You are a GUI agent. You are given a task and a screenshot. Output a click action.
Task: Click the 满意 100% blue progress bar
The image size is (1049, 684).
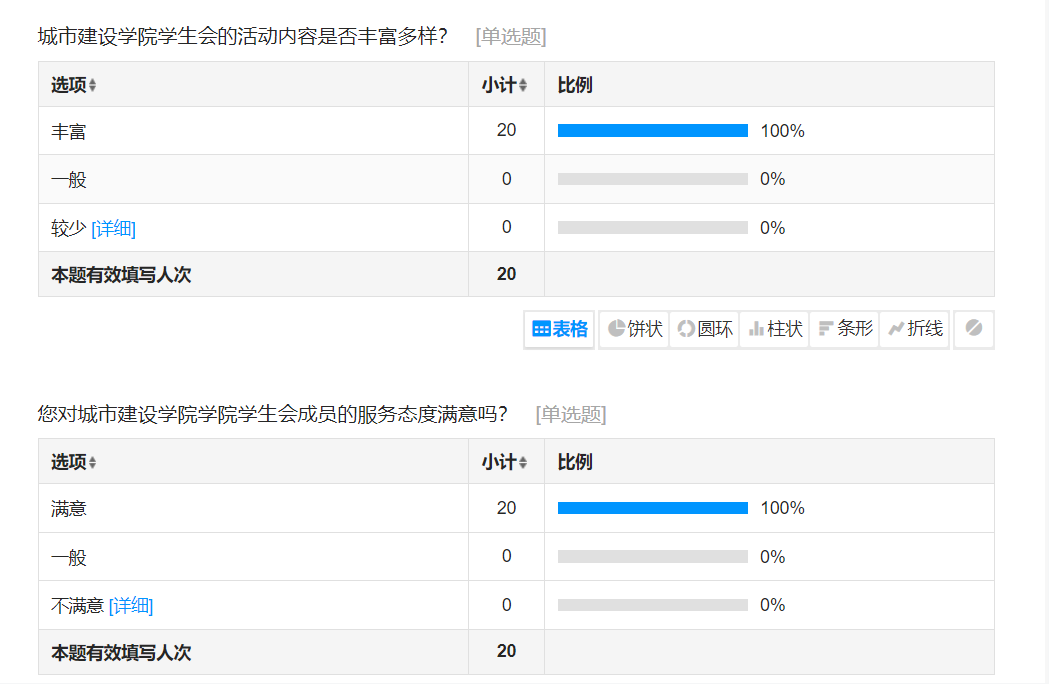click(653, 508)
